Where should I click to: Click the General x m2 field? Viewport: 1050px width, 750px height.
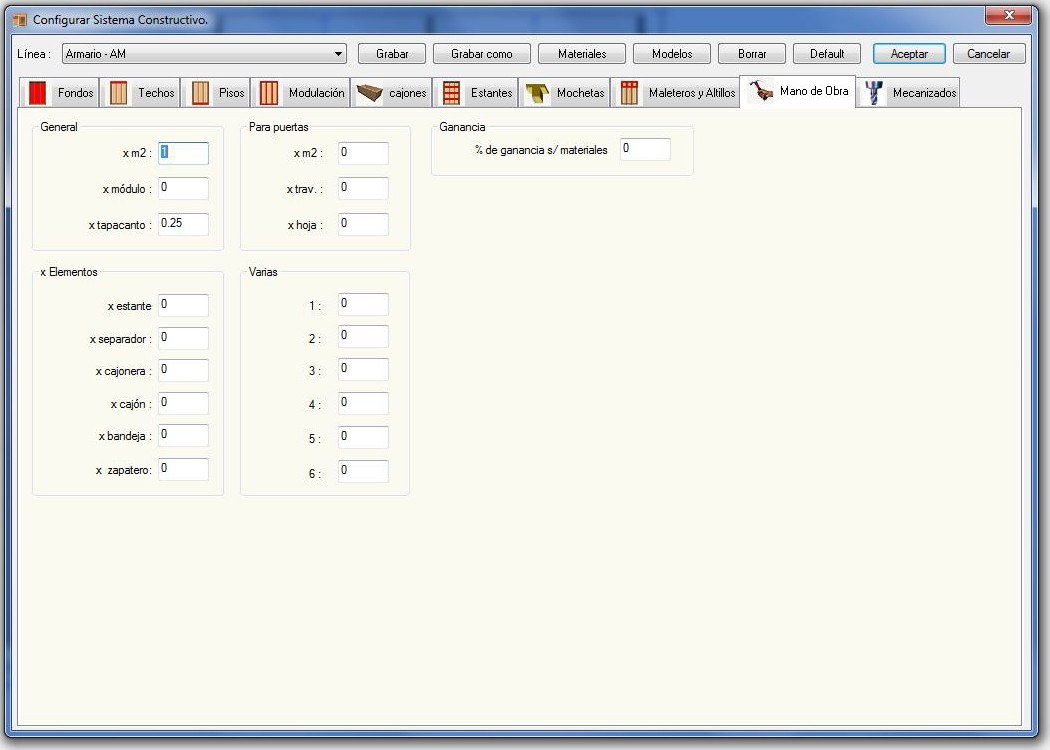(183, 153)
